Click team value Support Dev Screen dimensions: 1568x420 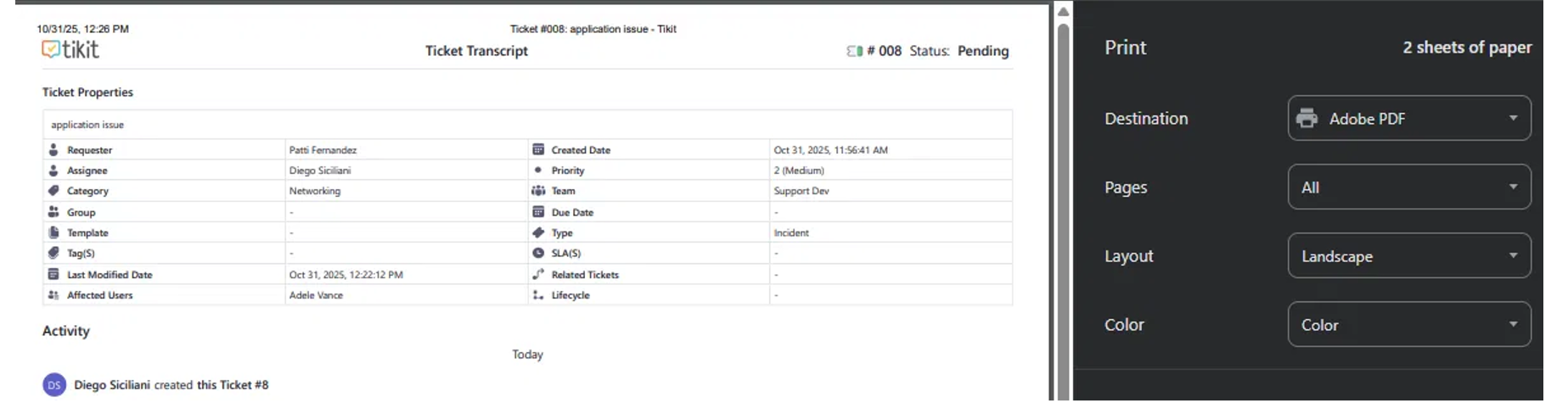(x=801, y=191)
